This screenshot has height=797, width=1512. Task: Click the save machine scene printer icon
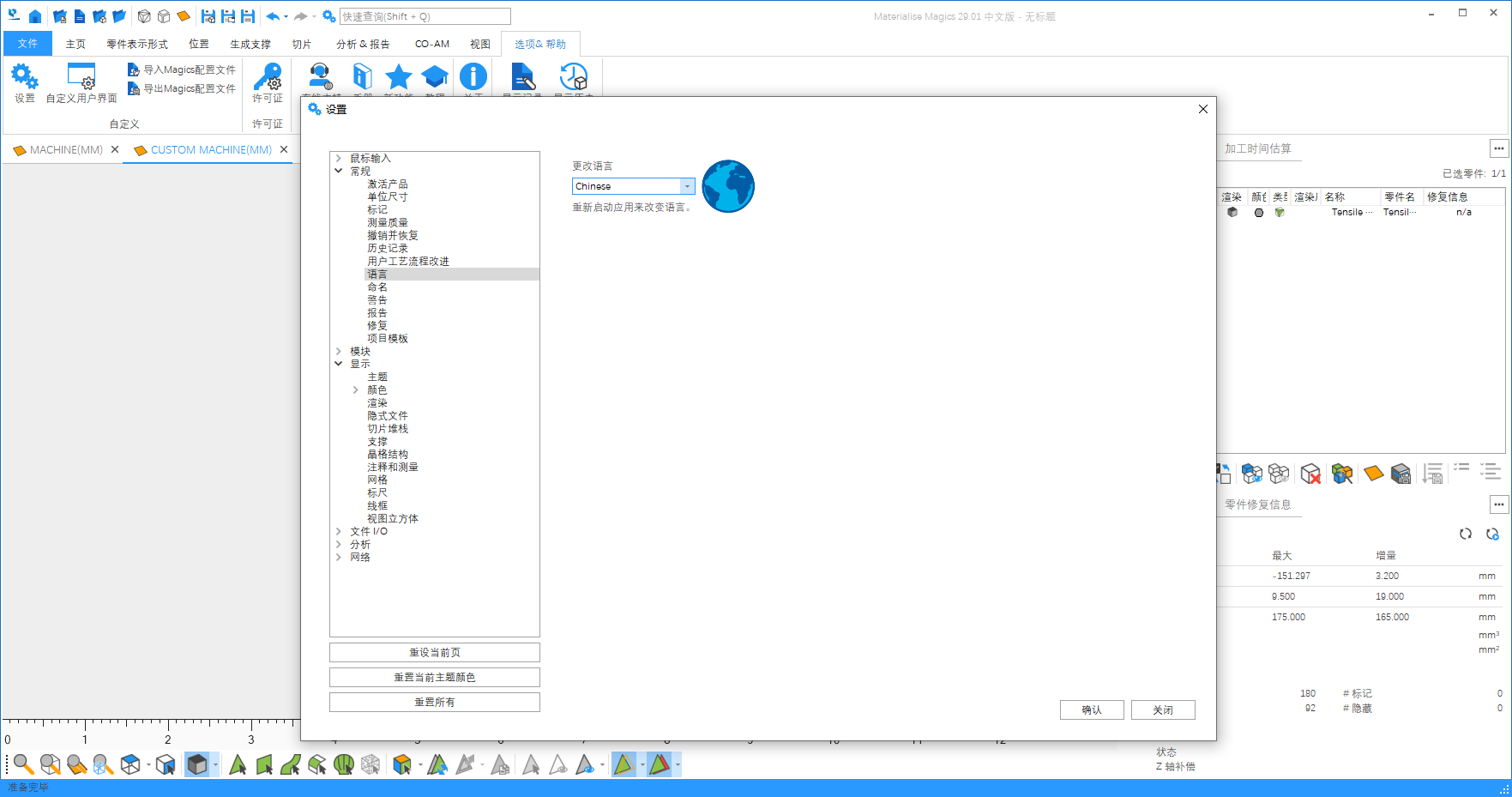coord(1402,474)
